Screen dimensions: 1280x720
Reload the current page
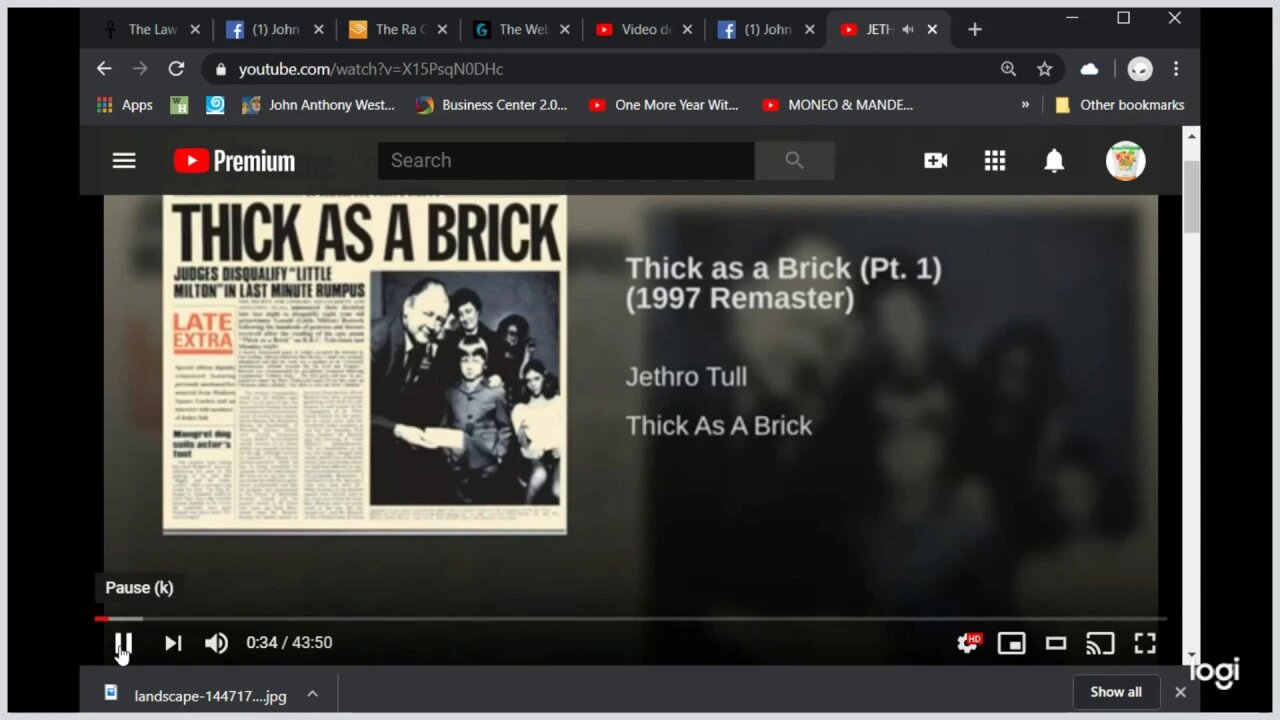(x=176, y=69)
